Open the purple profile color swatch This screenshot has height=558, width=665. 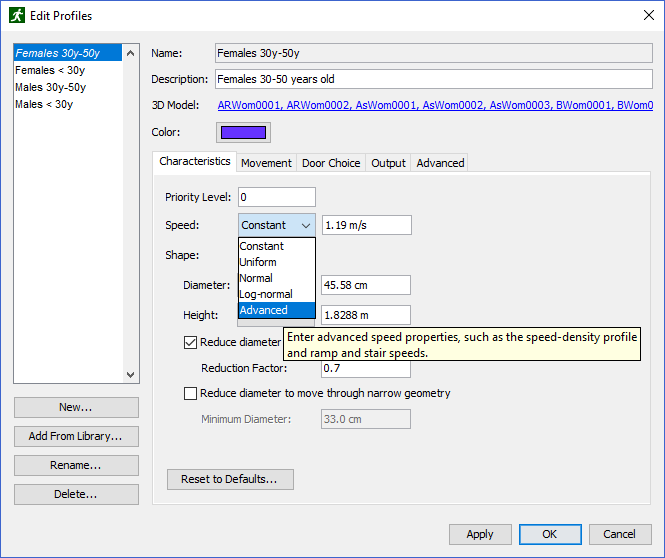[243, 132]
